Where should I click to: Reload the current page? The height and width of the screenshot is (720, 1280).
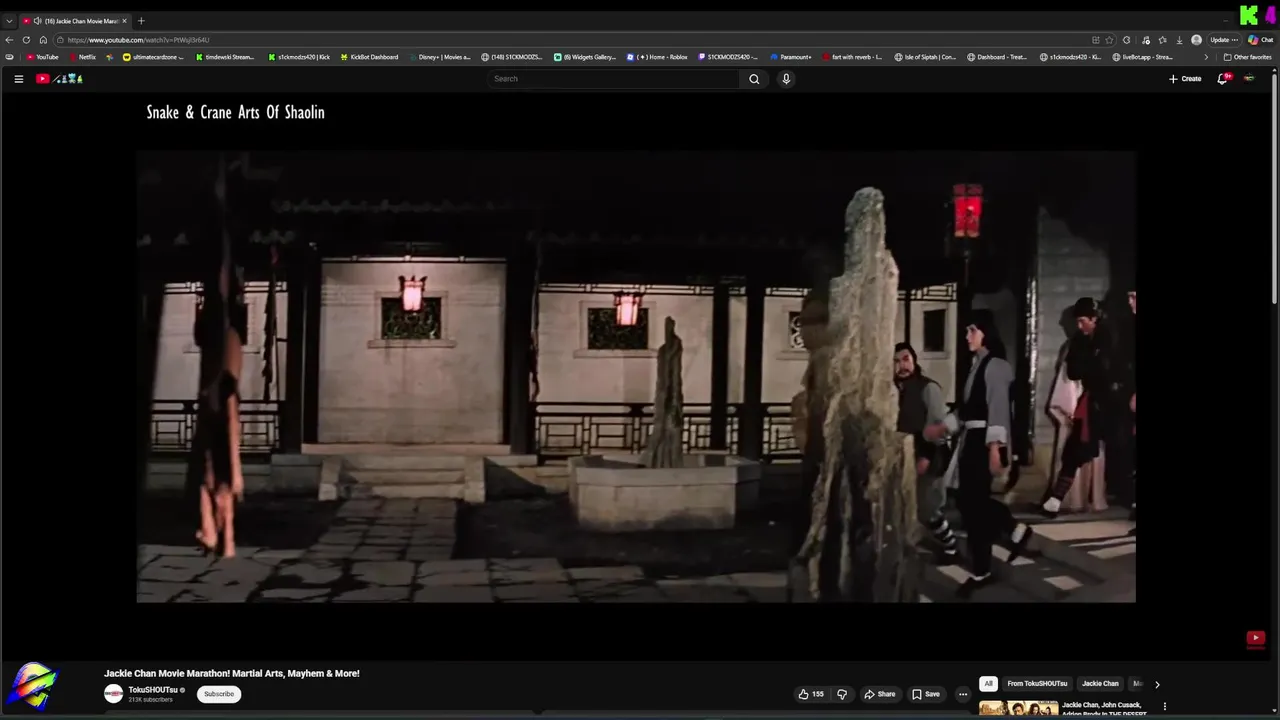point(26,40)
